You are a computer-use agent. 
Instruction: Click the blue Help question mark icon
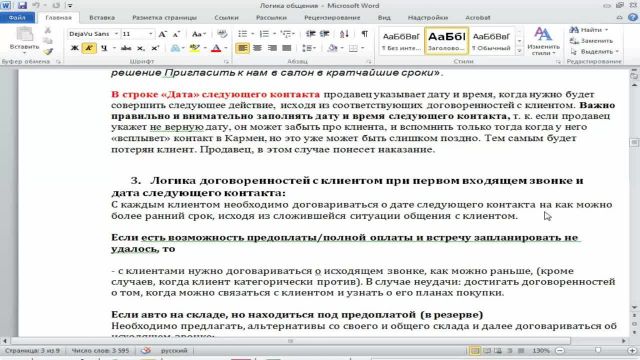pos(633,18)
